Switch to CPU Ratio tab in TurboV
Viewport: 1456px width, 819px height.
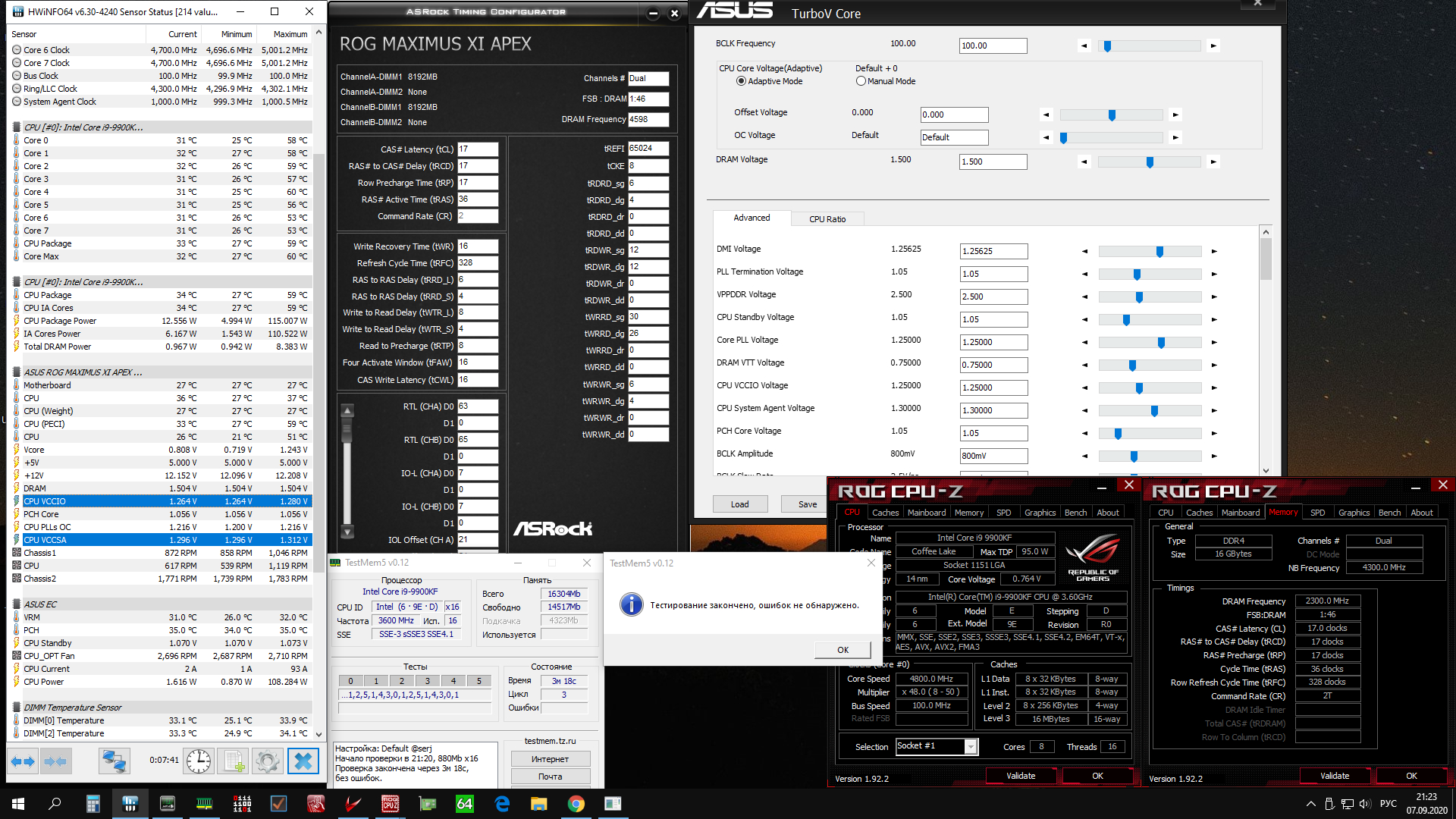827,219
